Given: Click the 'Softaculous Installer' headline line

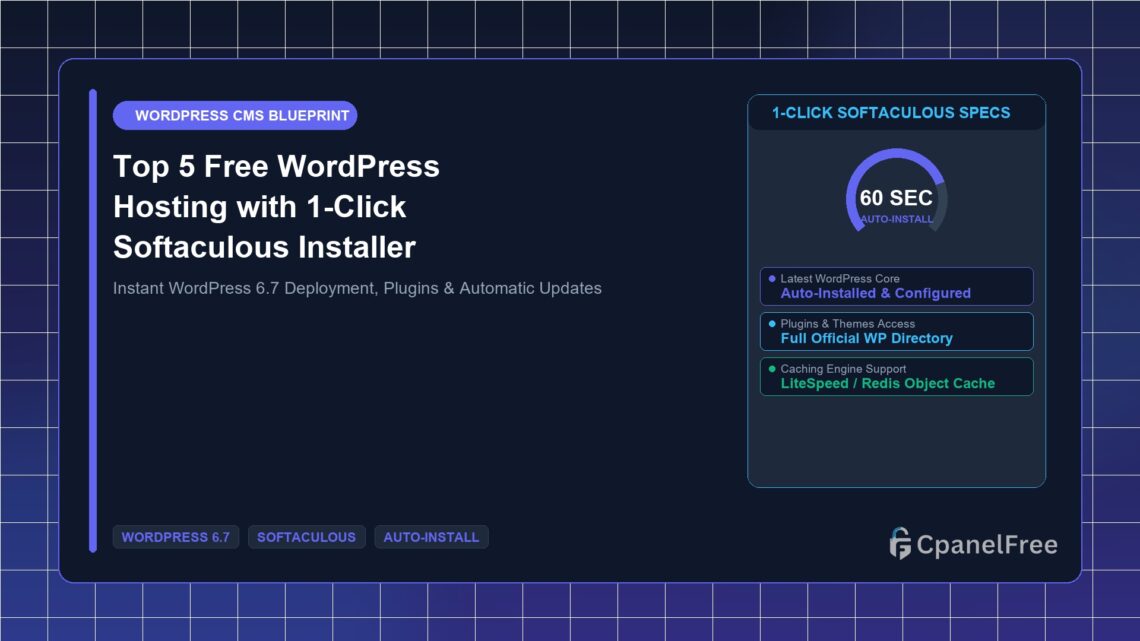Looking at the screenshot, I should pyautogui.click(x=265, y=247).
